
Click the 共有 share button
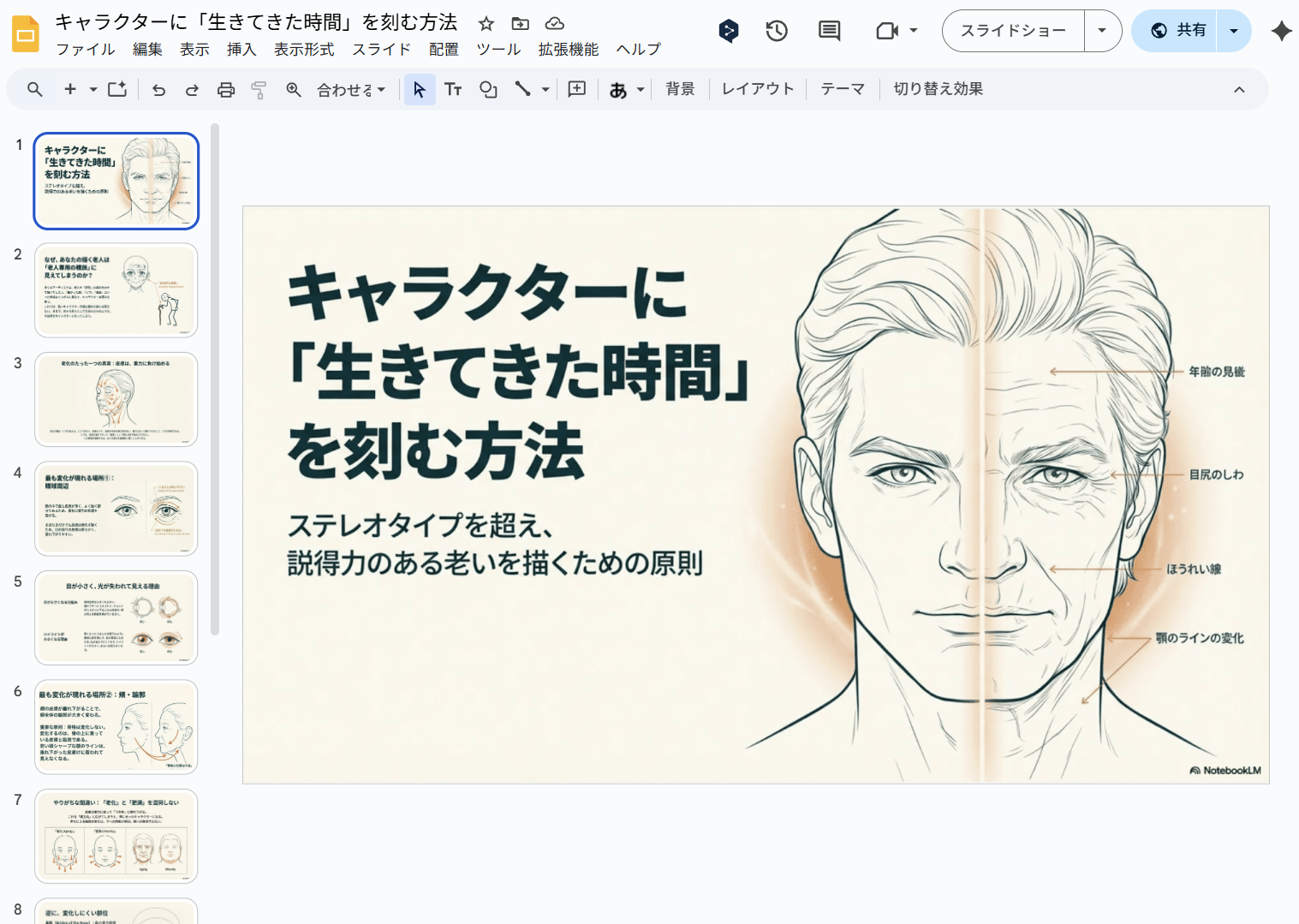click(x=1178, y=31)
